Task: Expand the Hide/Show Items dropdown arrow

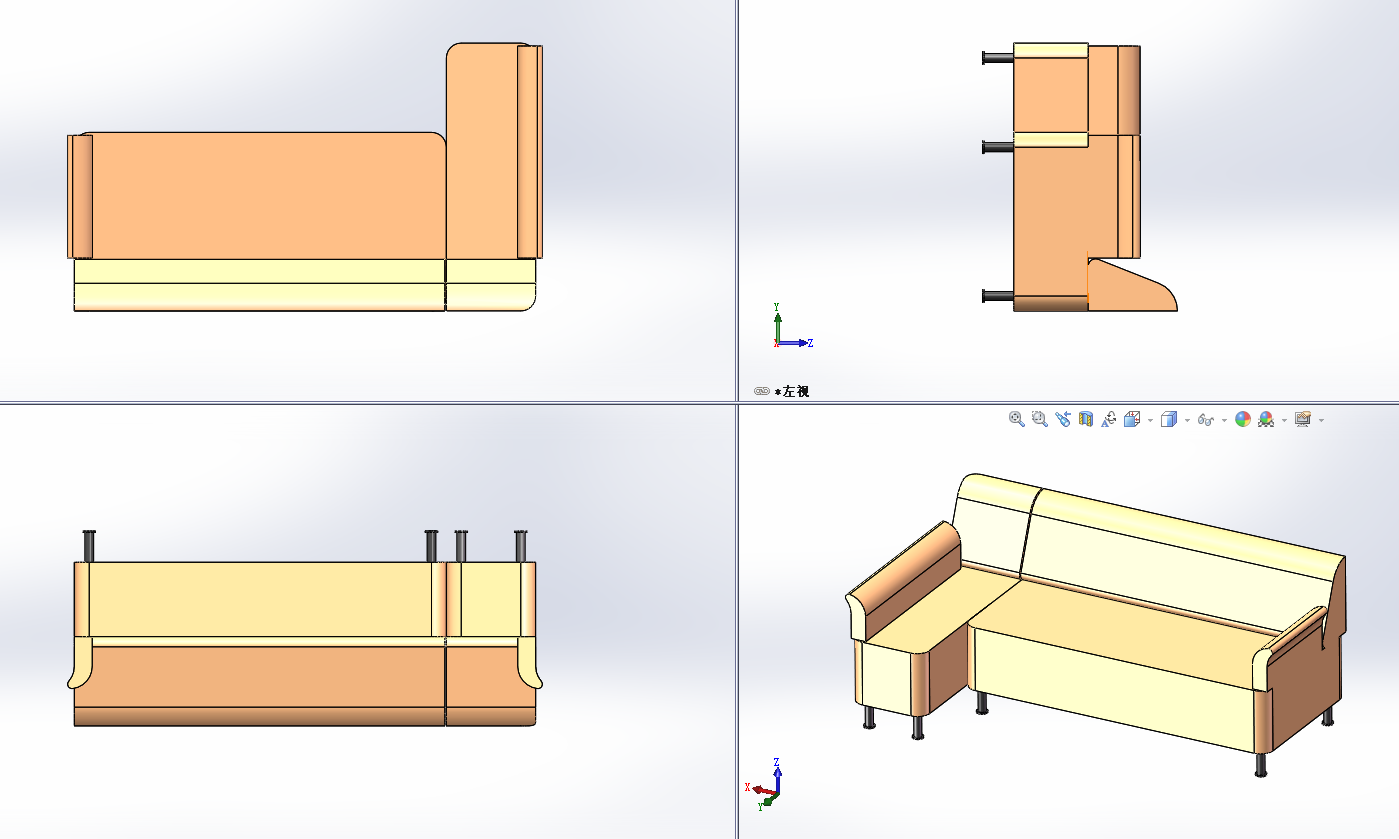Action: (1224, 420)
